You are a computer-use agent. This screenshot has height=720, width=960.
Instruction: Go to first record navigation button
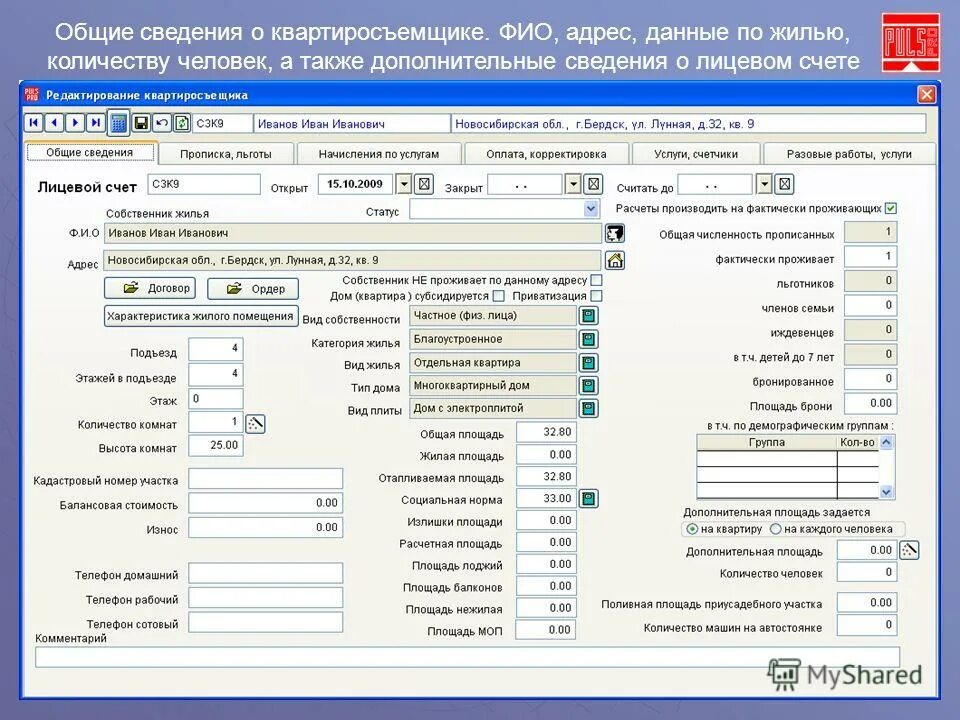pyautogui.click(x=34, y=122)
